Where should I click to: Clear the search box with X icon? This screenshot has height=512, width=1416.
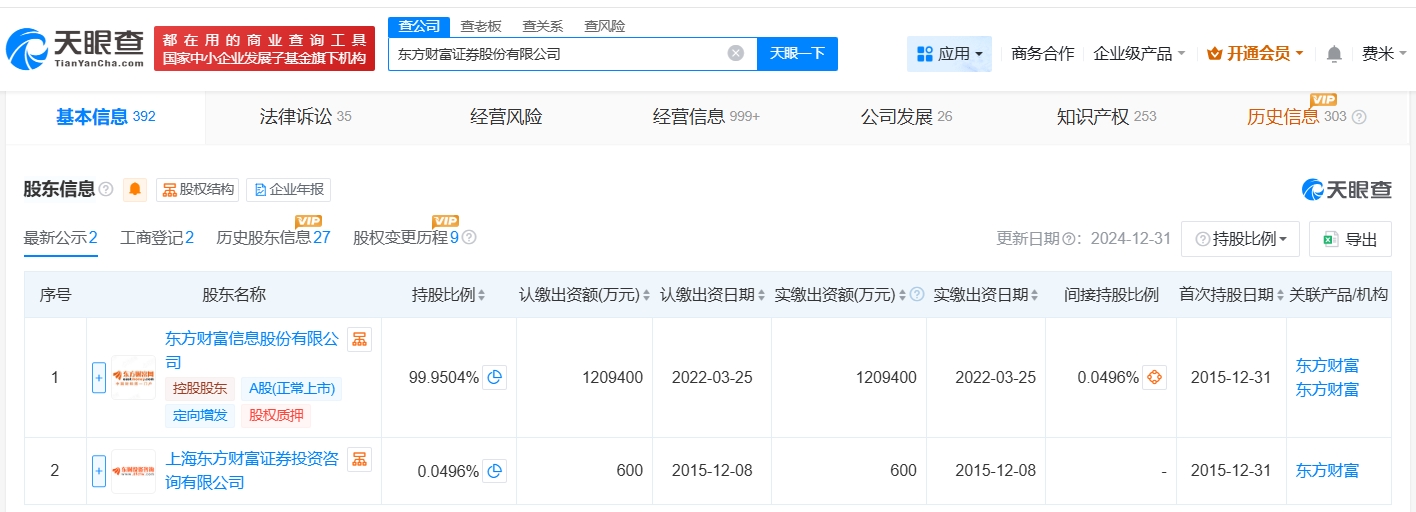[x=736, y=54]
